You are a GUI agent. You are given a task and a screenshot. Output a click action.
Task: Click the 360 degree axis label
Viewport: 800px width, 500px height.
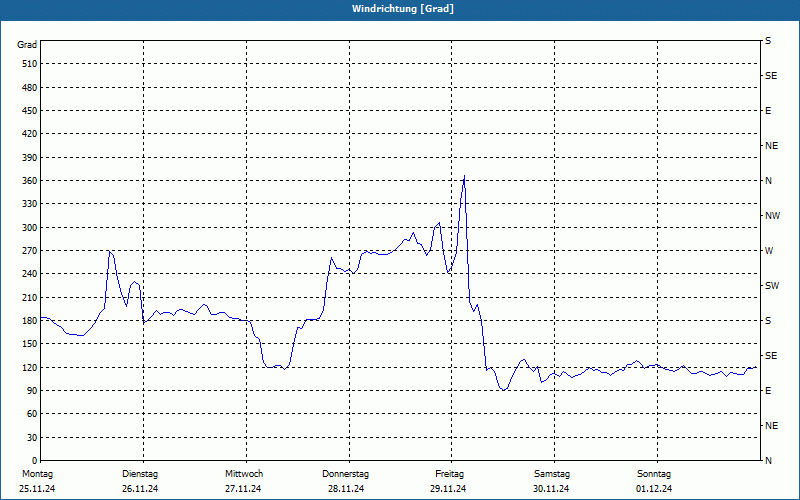click(x=30, y=181)
